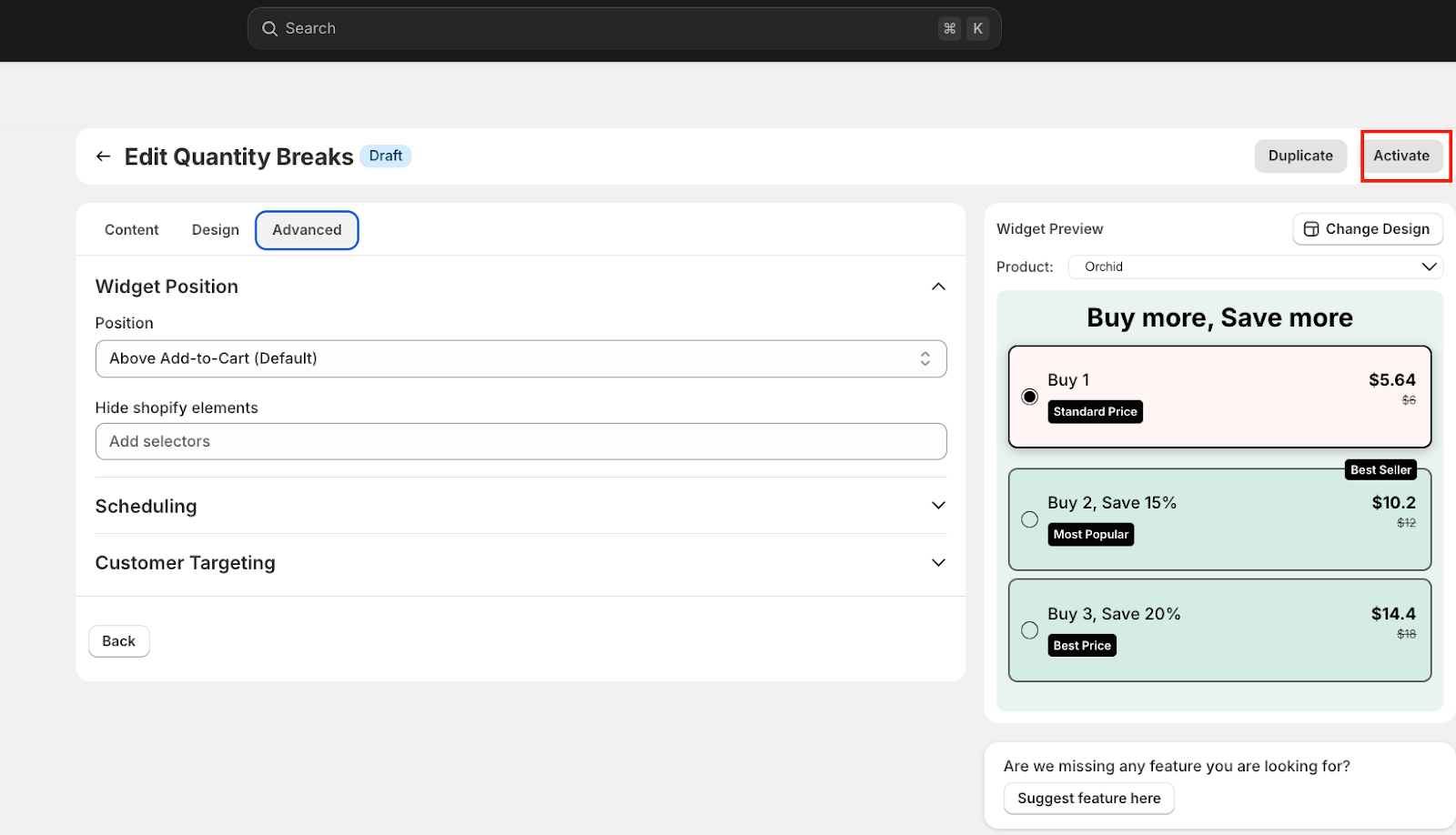
Task: Expand the Customer Targeting section
Action: point(938,563)
